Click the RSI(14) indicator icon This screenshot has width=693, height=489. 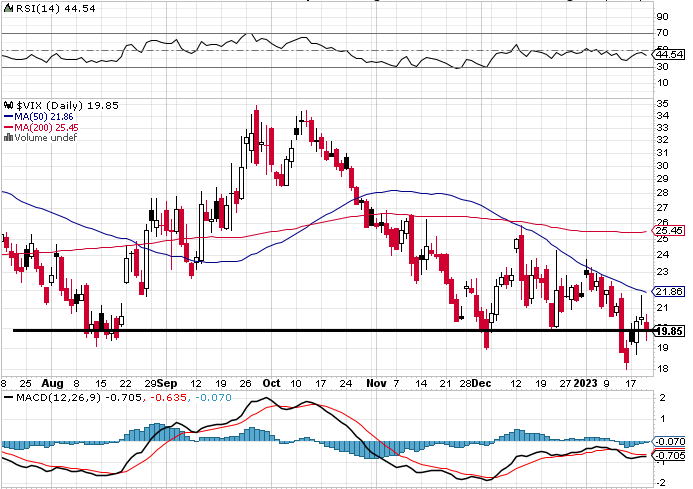(x=8, y=8)
